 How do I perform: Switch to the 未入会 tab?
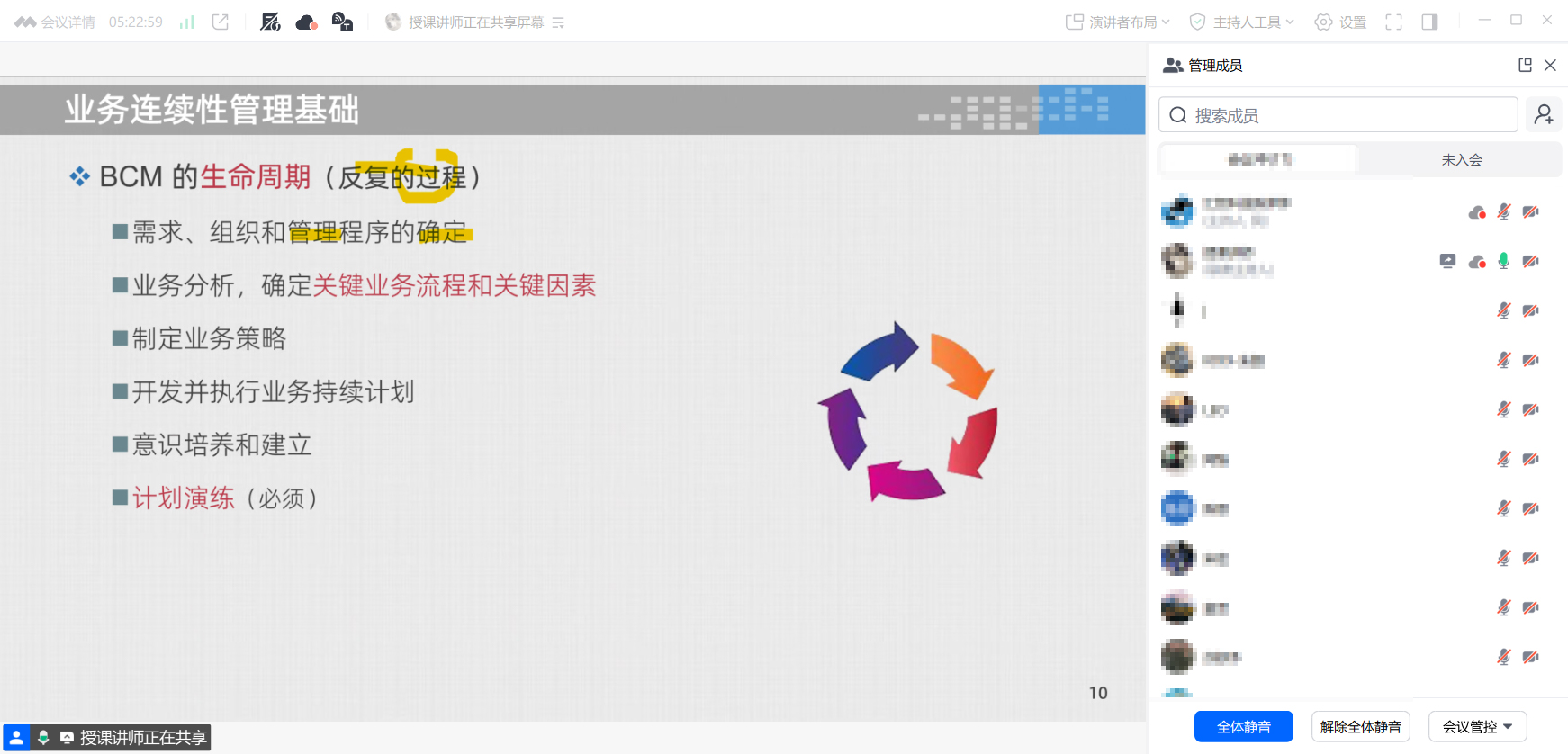coord(1461,160)
